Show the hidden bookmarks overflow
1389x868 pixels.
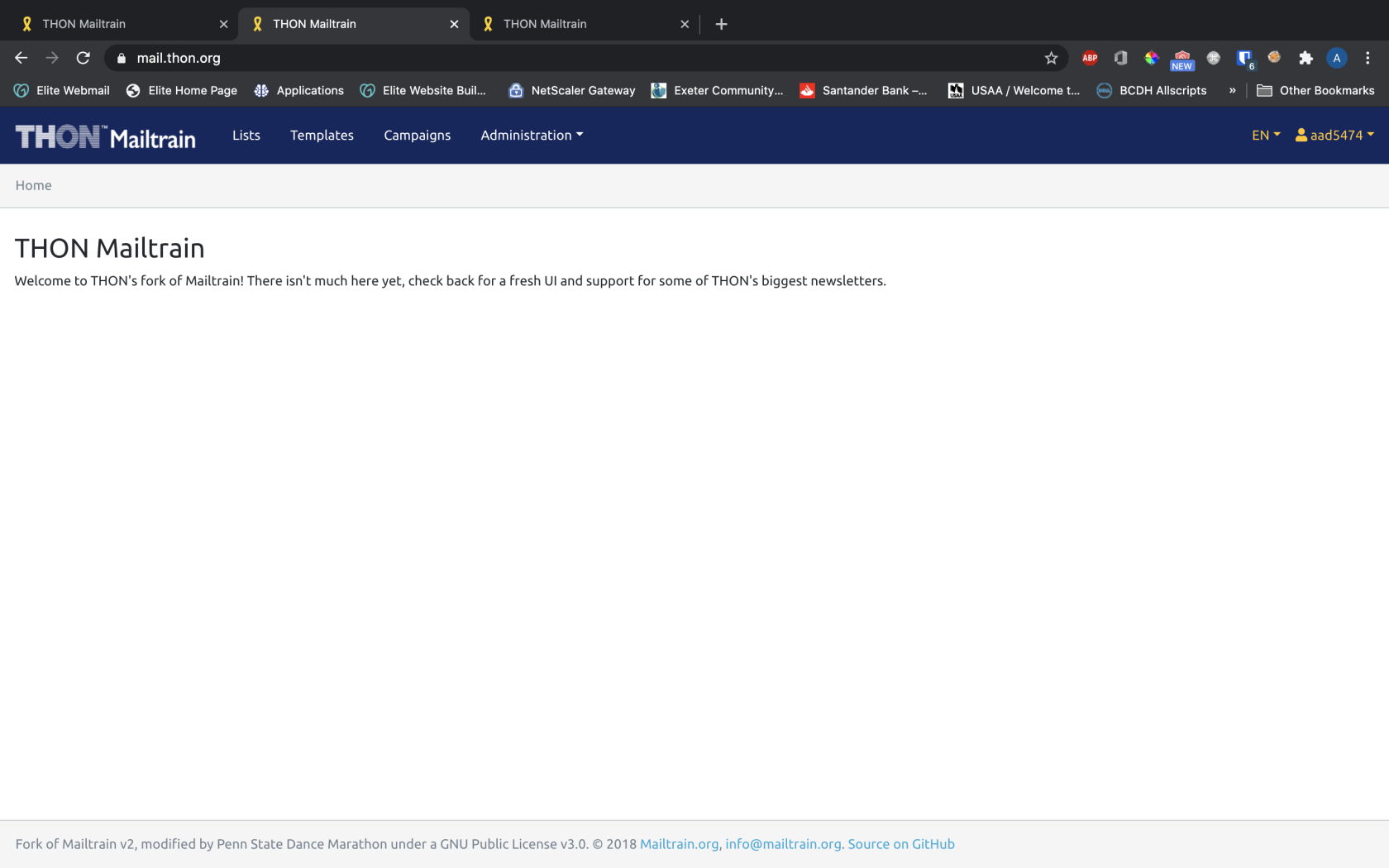click(1232, 90)
